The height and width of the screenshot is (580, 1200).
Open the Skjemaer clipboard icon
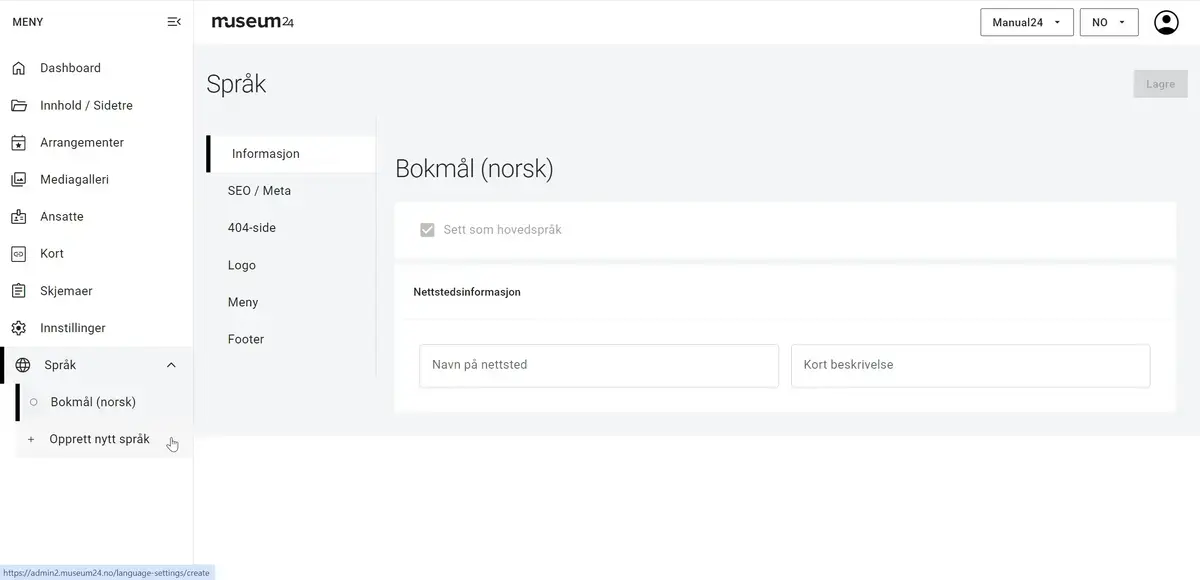click(x=18, y=291)
